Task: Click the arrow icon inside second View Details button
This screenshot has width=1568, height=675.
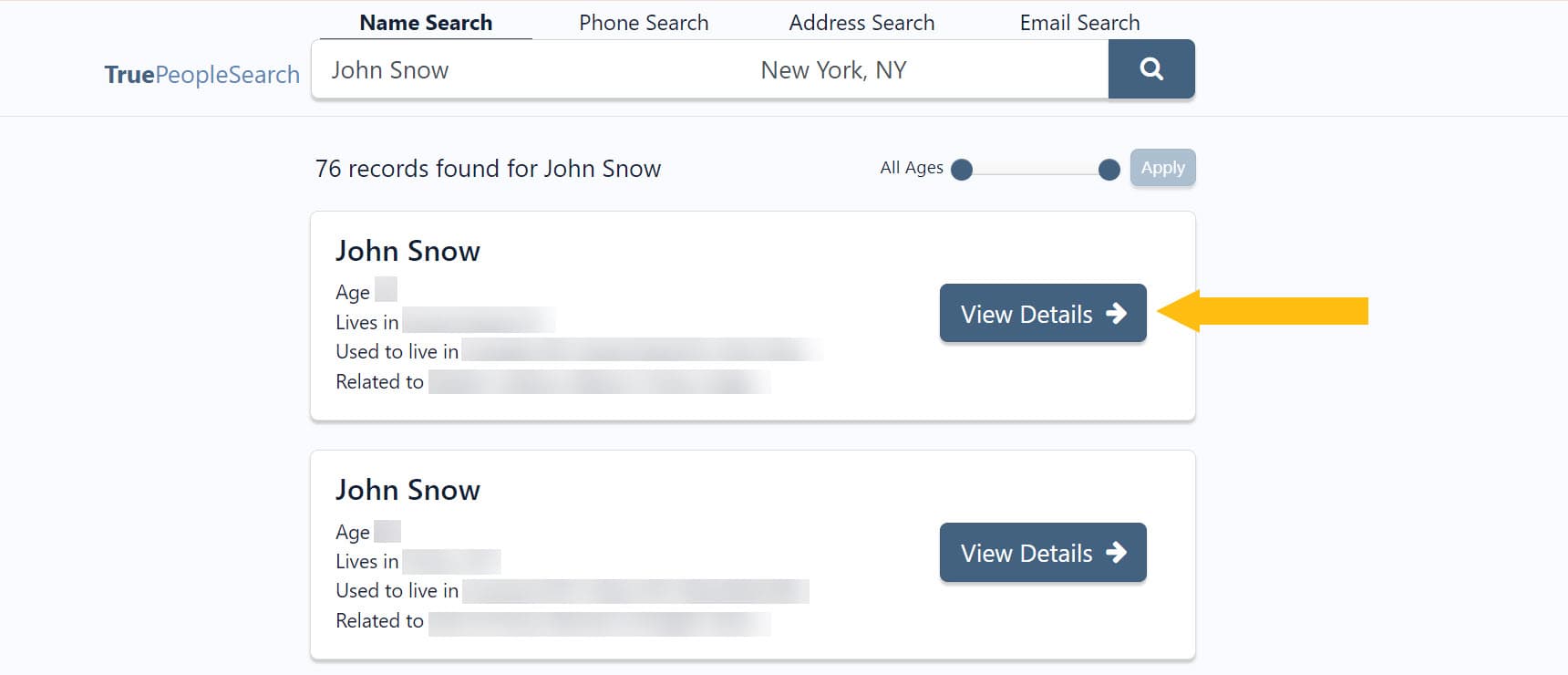Action: pyautogui.click(x=1118, y=552)
